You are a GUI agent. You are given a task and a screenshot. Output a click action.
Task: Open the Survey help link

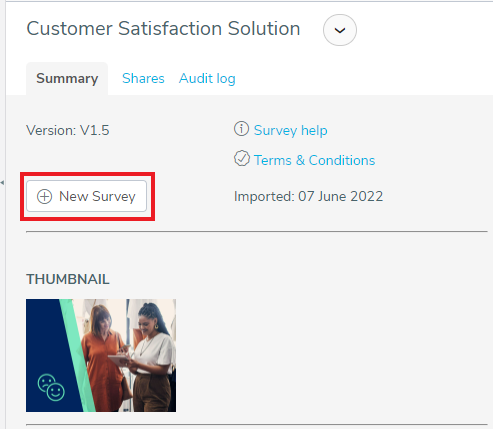point(290,130)
